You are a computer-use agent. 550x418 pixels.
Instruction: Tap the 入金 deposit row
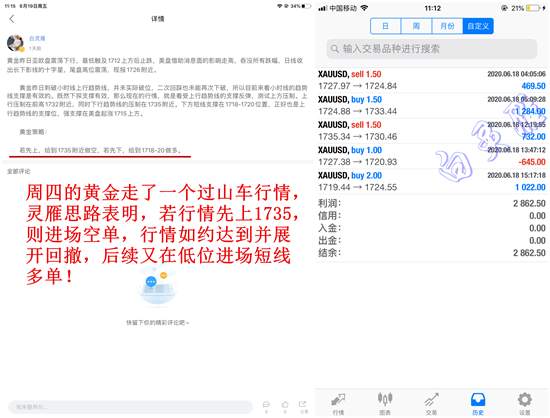[x=432, y=228]
